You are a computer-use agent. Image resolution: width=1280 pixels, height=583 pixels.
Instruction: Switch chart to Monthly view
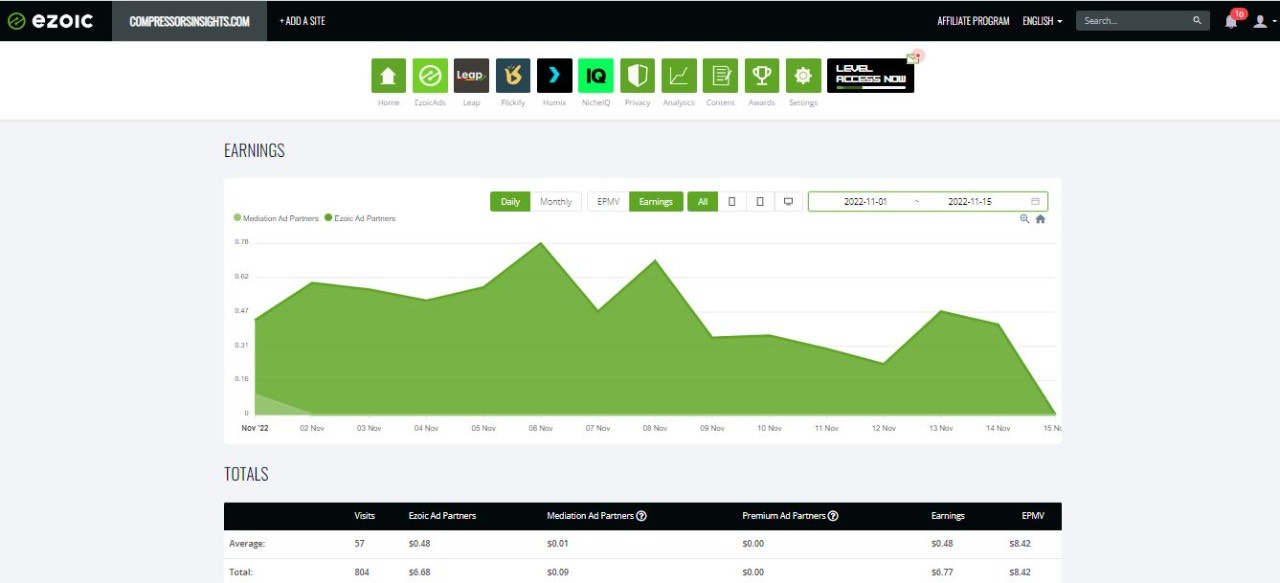point(556,202)
